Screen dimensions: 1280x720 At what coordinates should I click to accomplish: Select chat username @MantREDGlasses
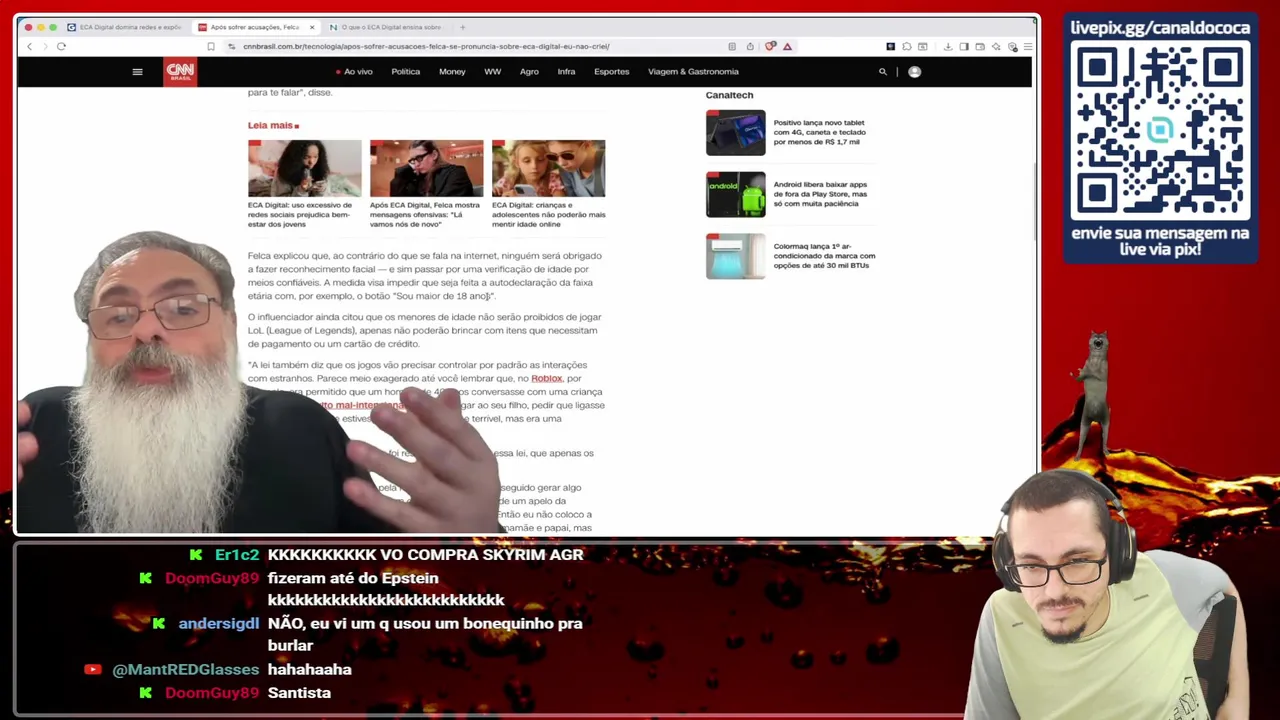pos(186,670)
